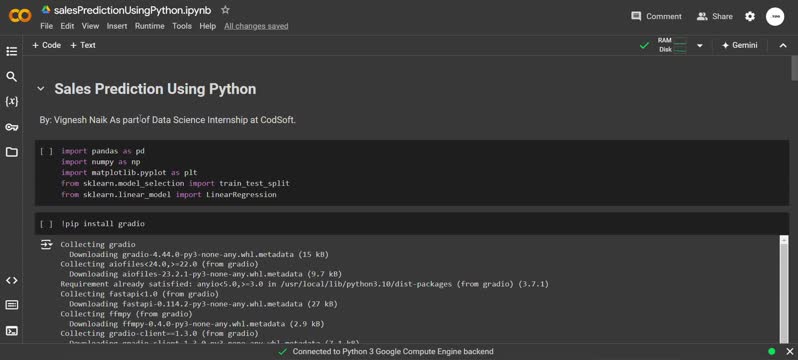
Task: Click the All changes saved link
Action: pos(256,26)
